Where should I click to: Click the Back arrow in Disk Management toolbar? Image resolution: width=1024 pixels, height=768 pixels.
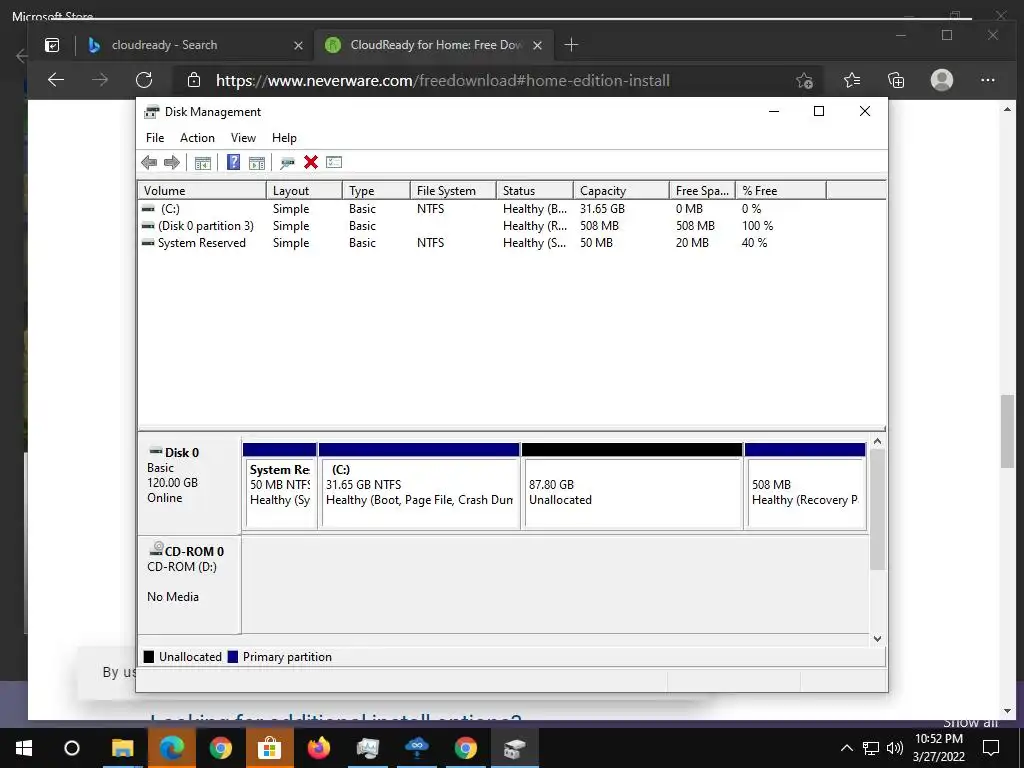pos(149,163)
